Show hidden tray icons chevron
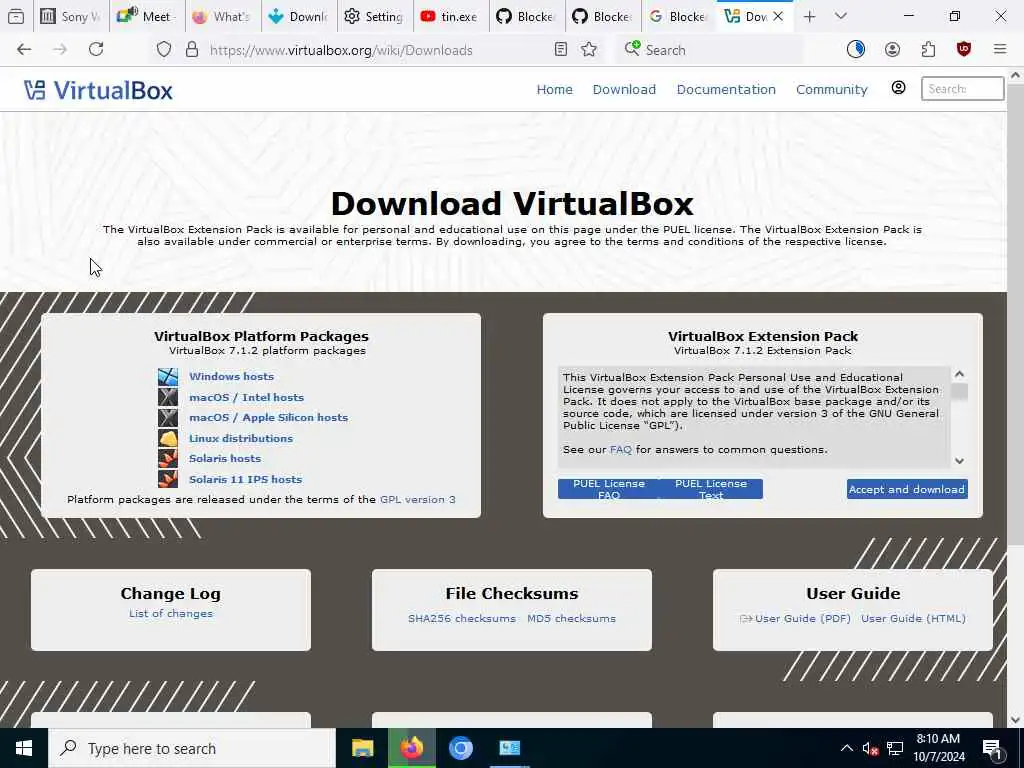The image size is (1024, 768). point(846,749)
